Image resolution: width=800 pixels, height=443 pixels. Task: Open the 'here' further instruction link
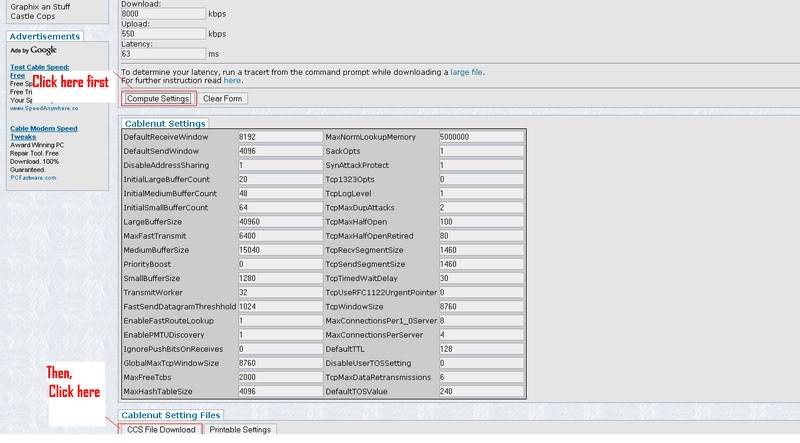232,80
